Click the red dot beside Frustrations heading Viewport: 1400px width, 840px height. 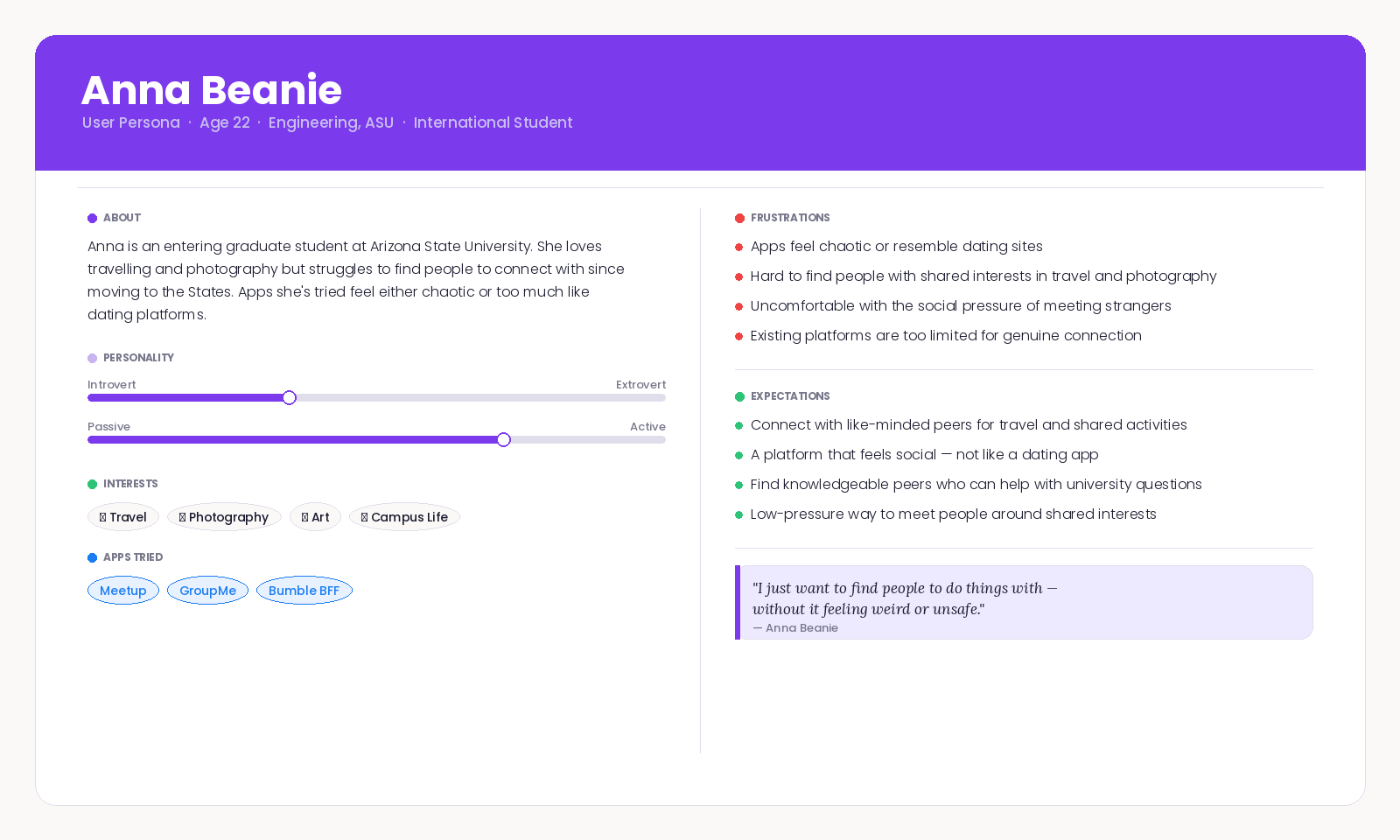(x=739, y=218)
